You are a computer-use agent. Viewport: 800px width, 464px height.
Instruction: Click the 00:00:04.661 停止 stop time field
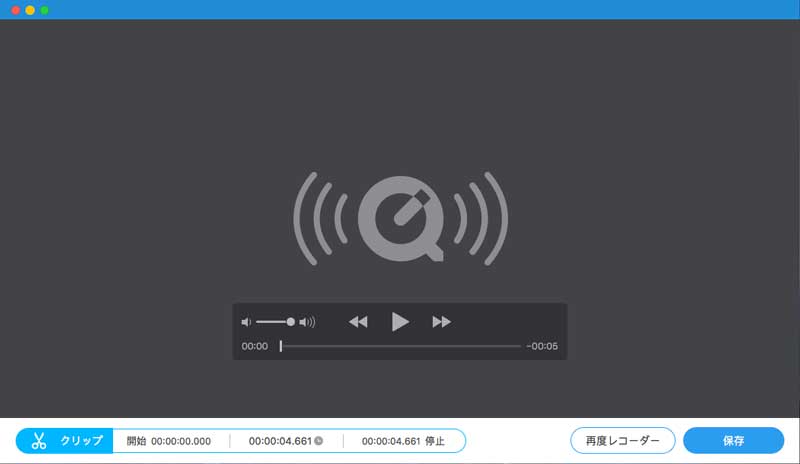[403, 441]
